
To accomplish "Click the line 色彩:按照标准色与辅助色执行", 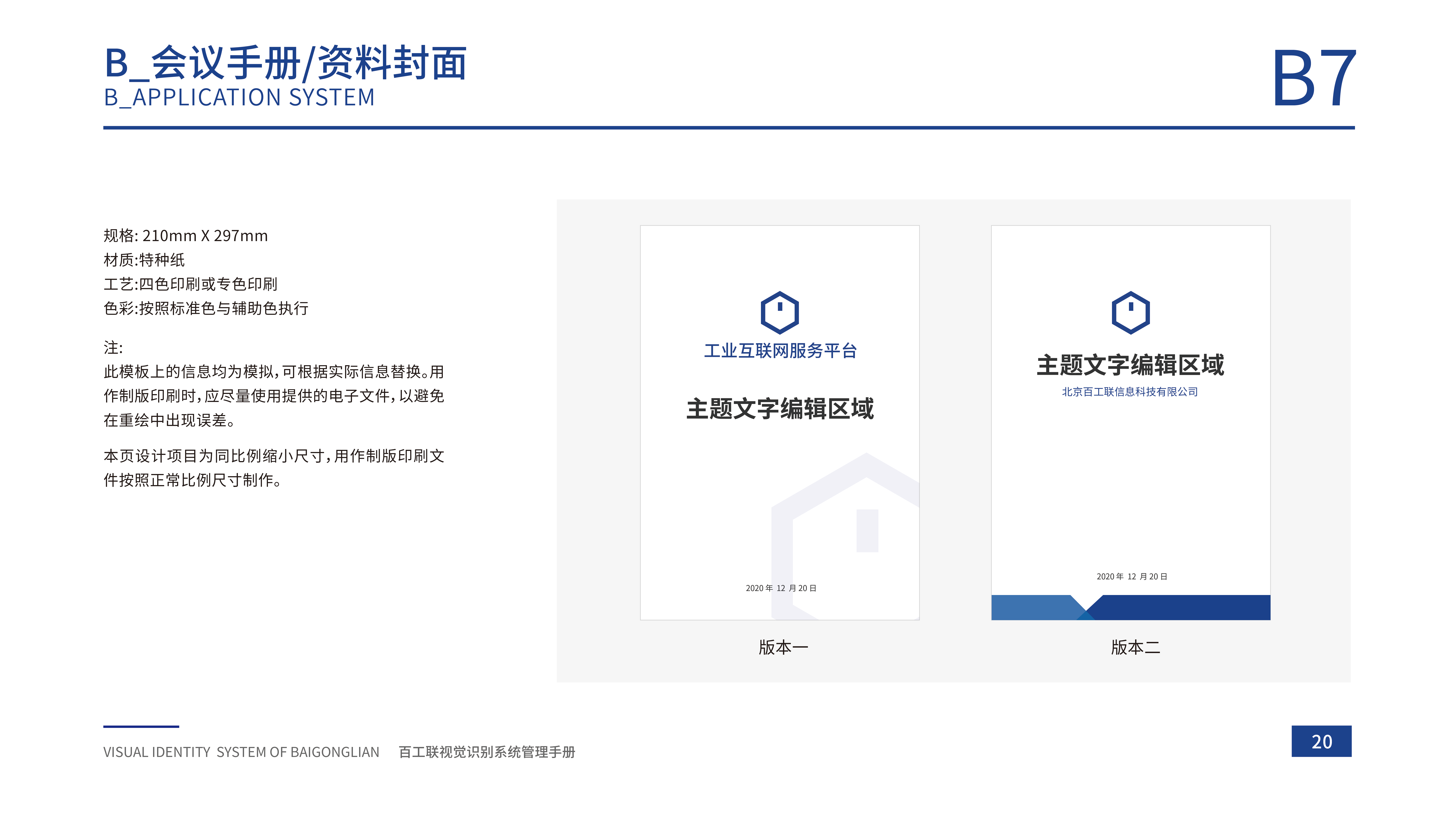I will pos(206,309).
